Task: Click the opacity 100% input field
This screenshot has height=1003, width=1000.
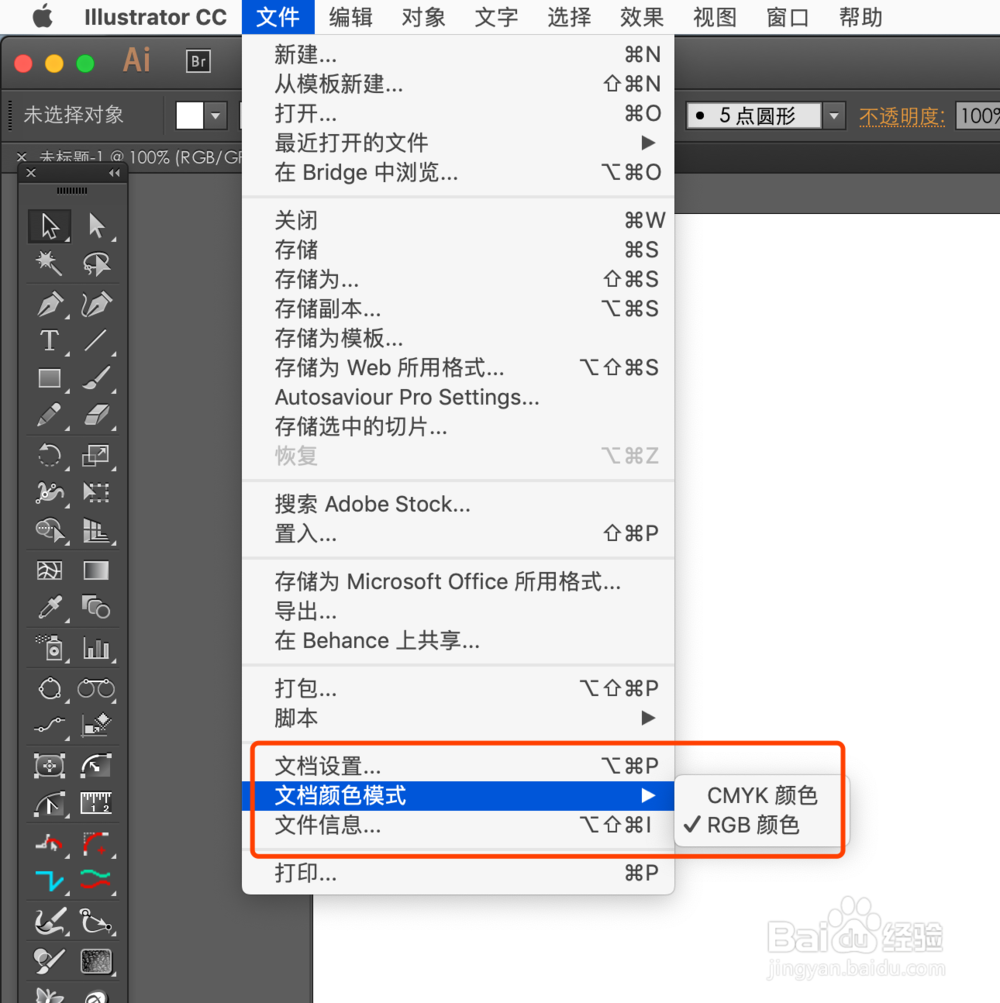Action: click(x=978, y=116)
